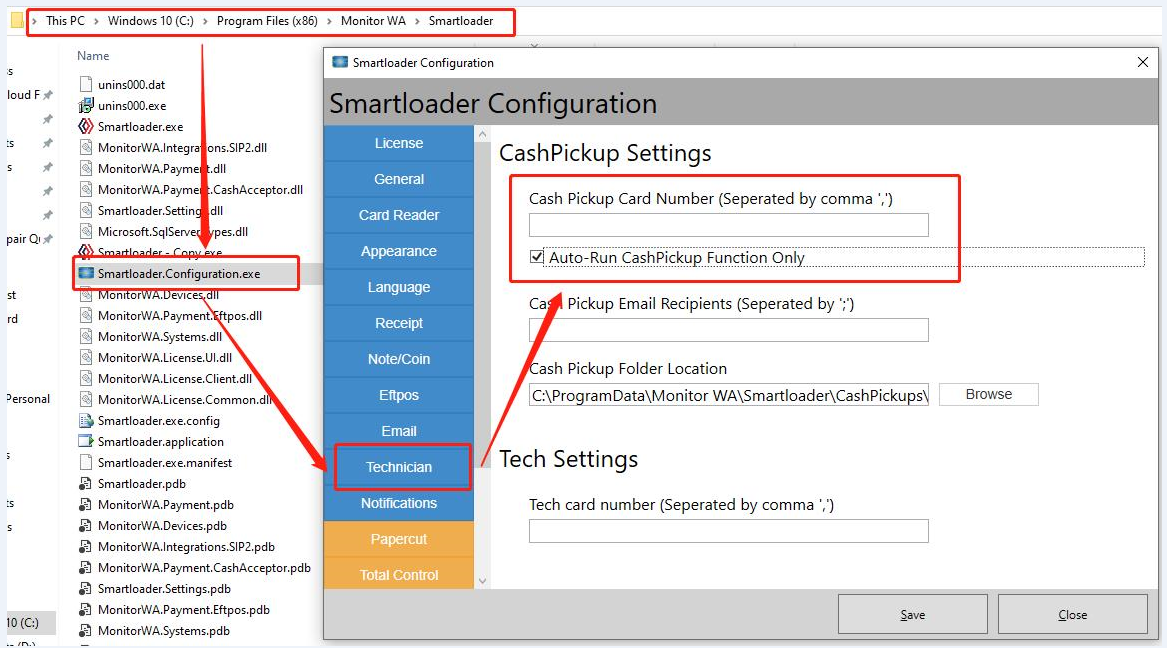
Task: Click the MonitorWA.Devices.pdb file icon
Action: coord(86,525)
